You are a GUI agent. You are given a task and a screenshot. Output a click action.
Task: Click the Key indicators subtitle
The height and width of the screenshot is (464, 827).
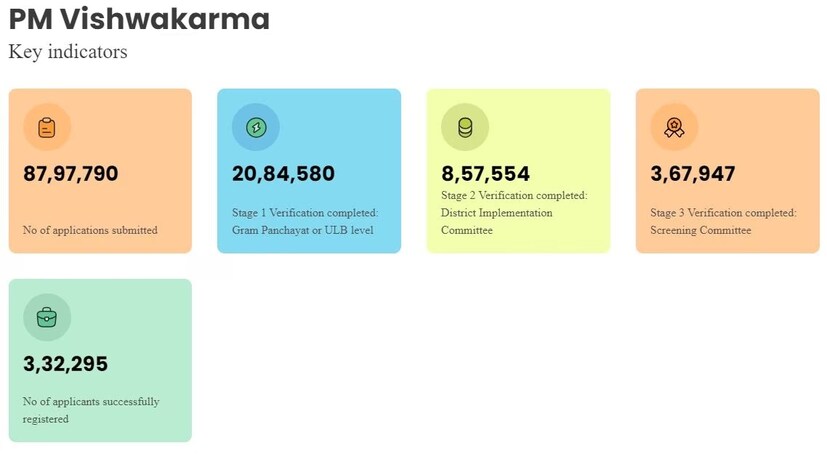[x=68, y=52]
